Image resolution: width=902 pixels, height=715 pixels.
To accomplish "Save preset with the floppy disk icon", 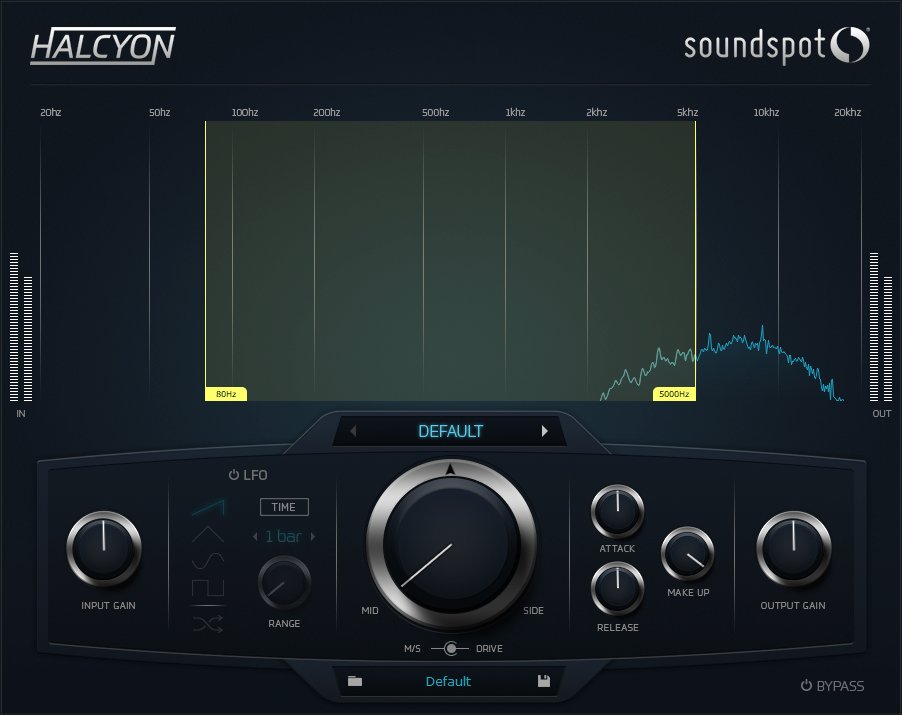I will pyautogui.click(x=544, y=682).
